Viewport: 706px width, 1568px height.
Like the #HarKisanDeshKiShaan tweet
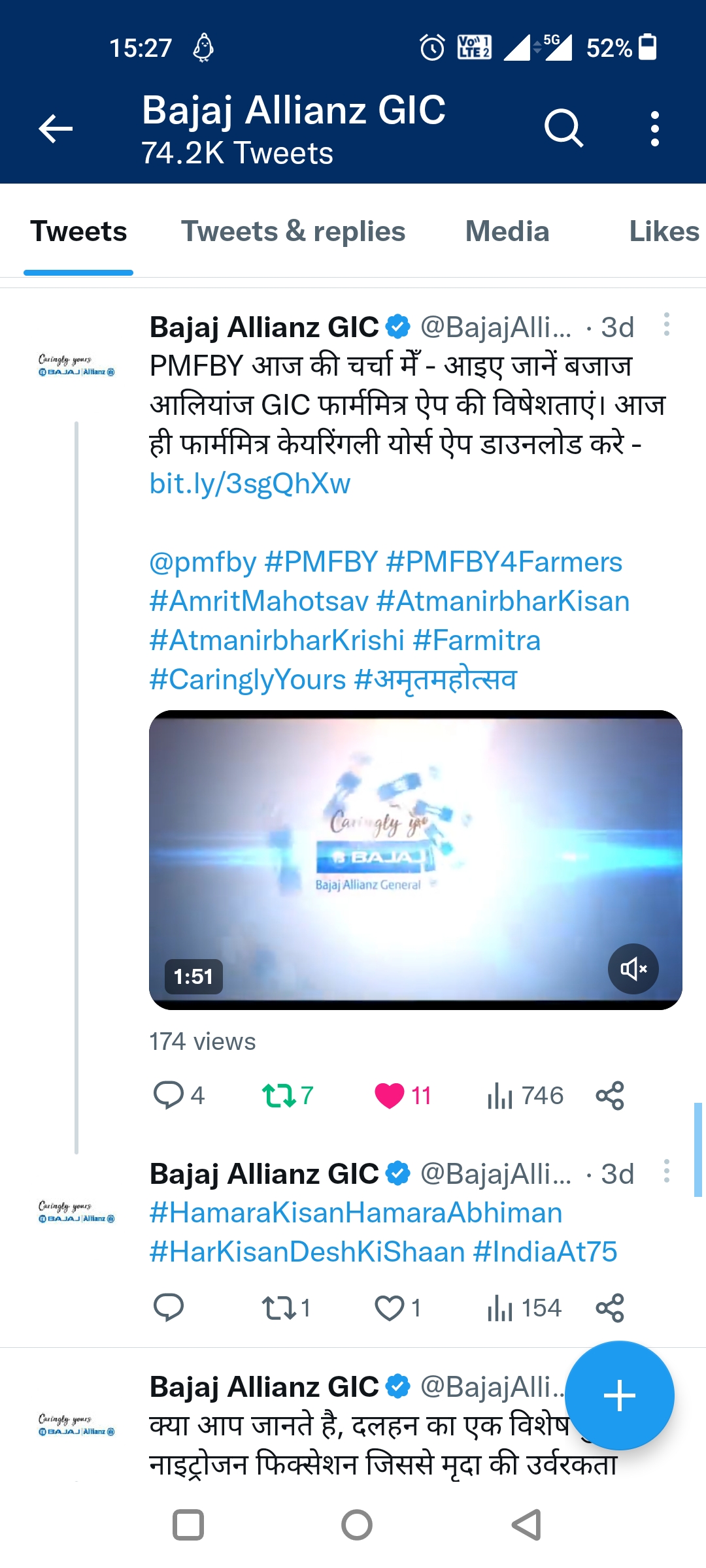pyautogui.click(x=397, y=1308)
